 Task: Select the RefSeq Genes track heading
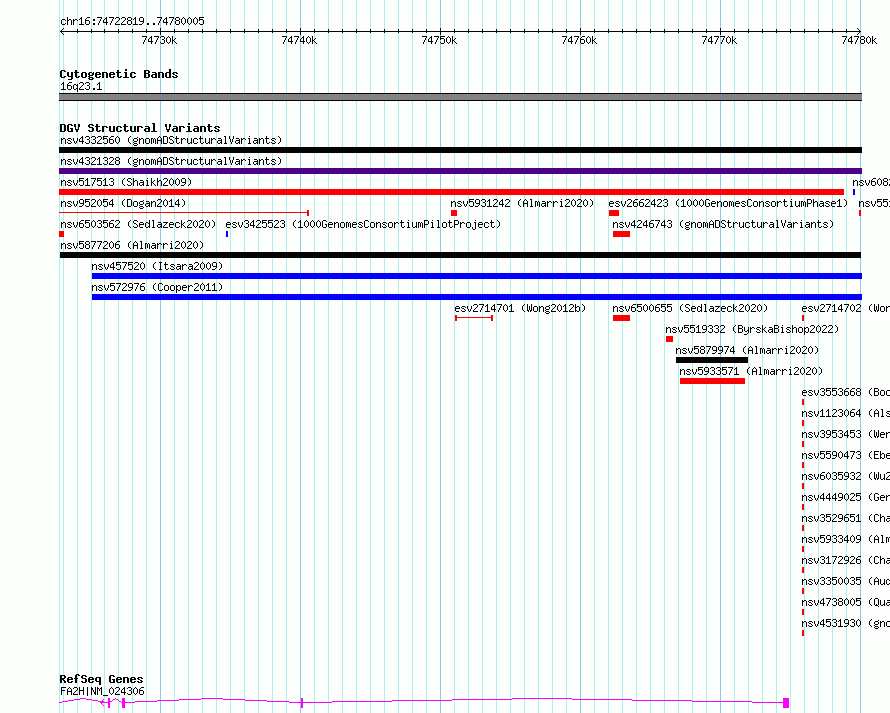(x=101, y=680)
